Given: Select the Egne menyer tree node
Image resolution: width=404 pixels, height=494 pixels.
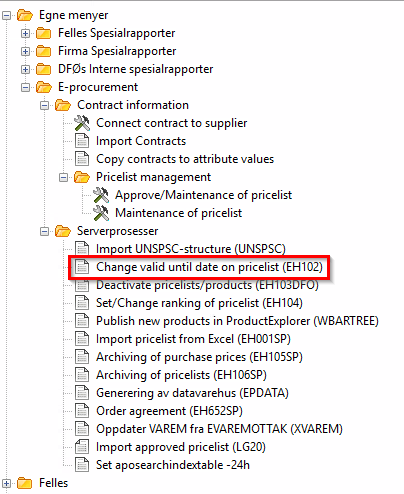Looking at the screenshot, I should [x=74, y=15].
